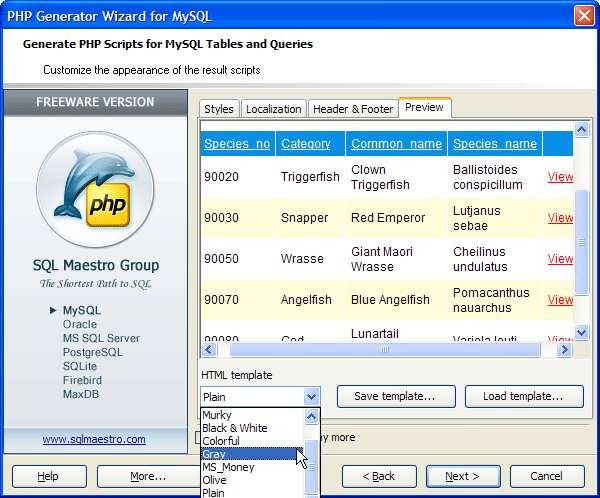This screenshot has height=498, width=600.
Task: Open View link for Clown Triggerfish row
Action: click(560, 177)
